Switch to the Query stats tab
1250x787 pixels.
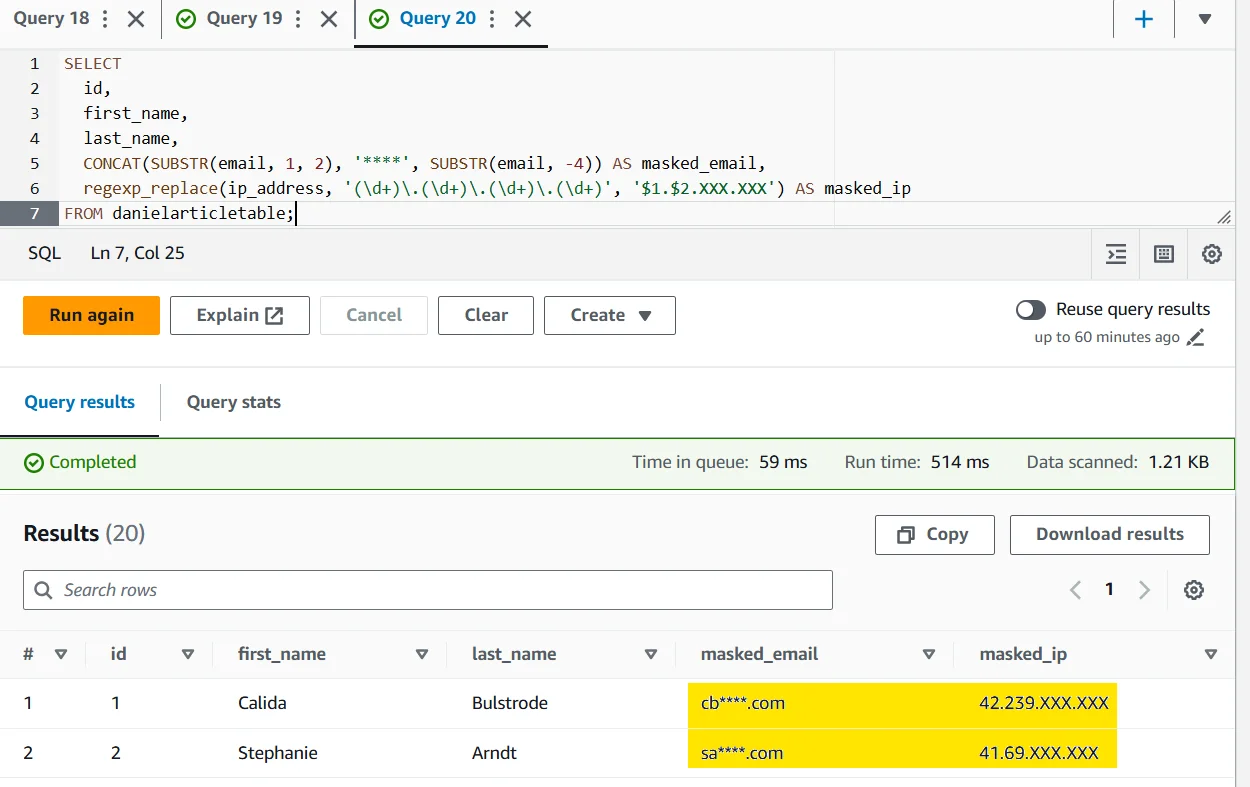233,402
